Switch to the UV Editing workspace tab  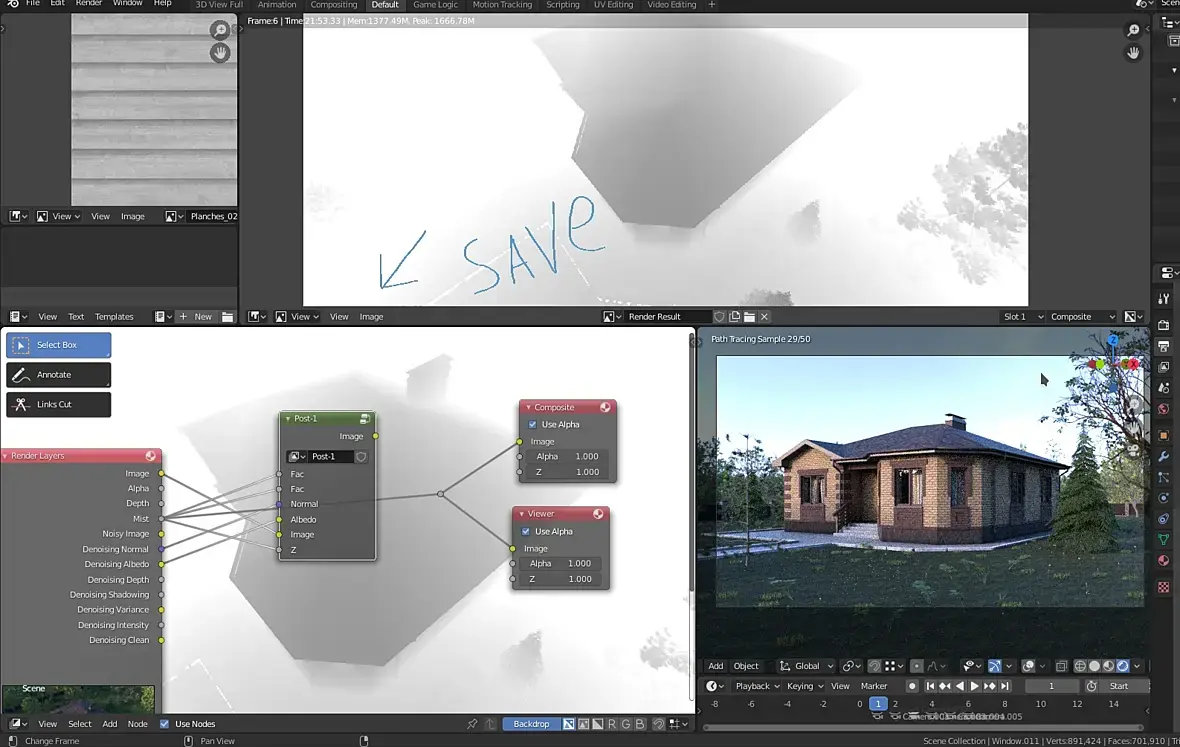613,5
